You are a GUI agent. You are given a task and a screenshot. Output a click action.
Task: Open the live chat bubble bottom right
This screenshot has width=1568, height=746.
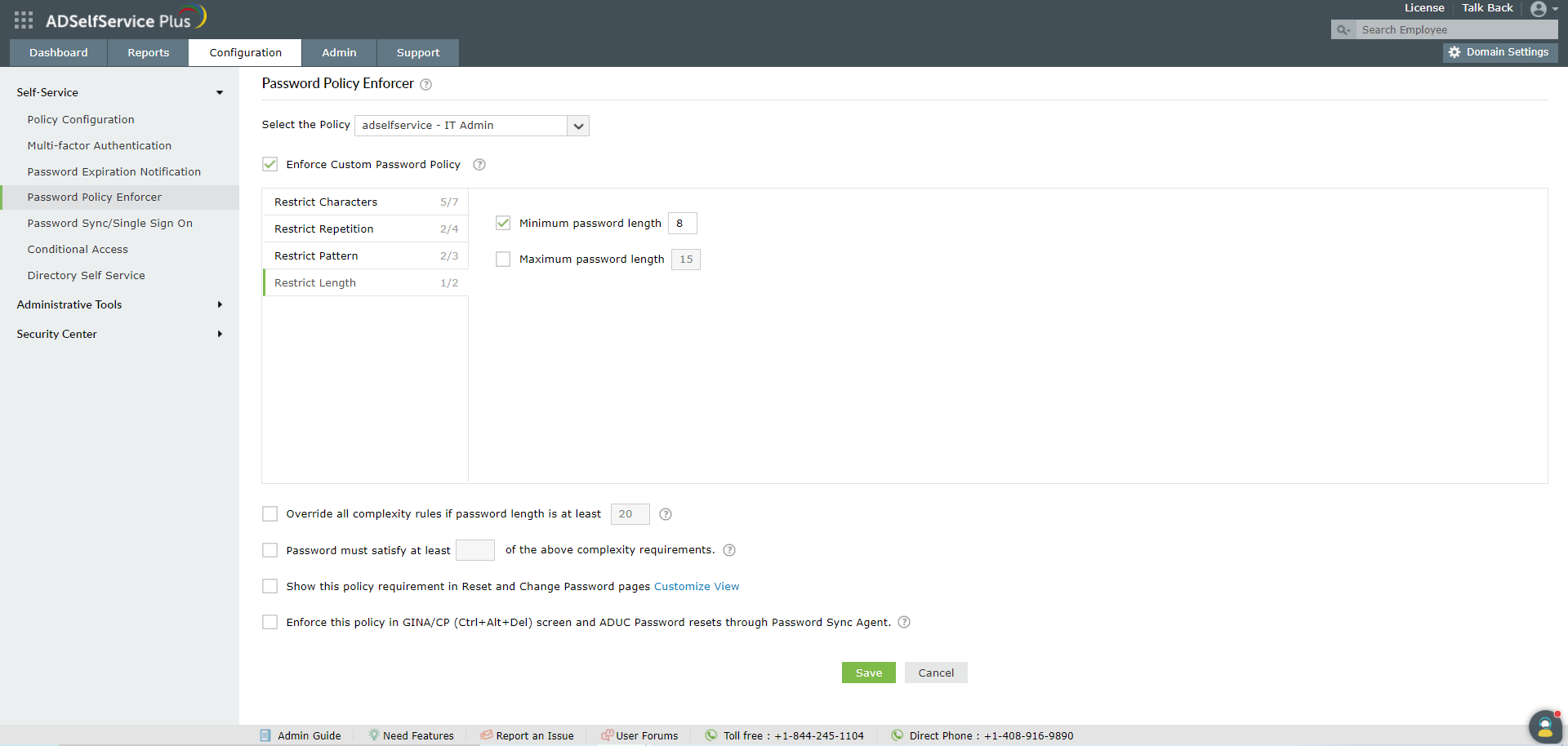click(1544, 726)
